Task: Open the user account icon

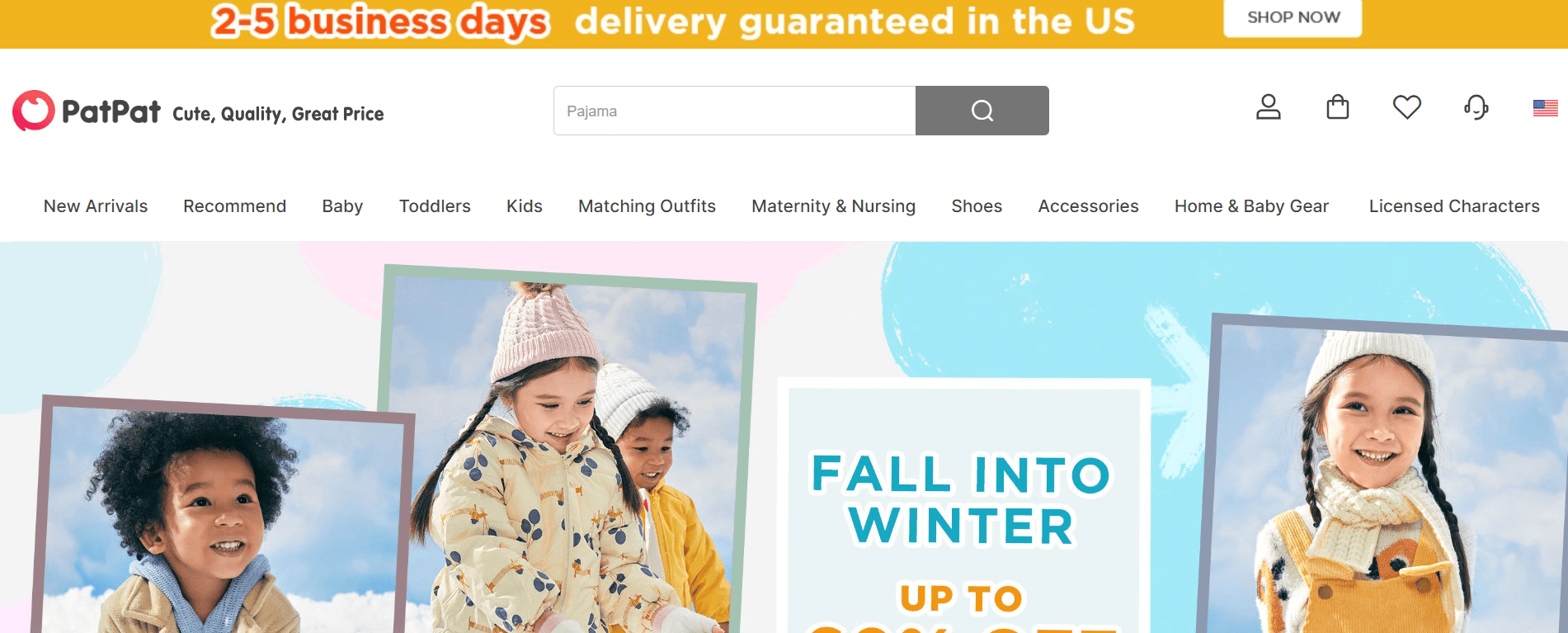Action: [x=1268, y=107]
